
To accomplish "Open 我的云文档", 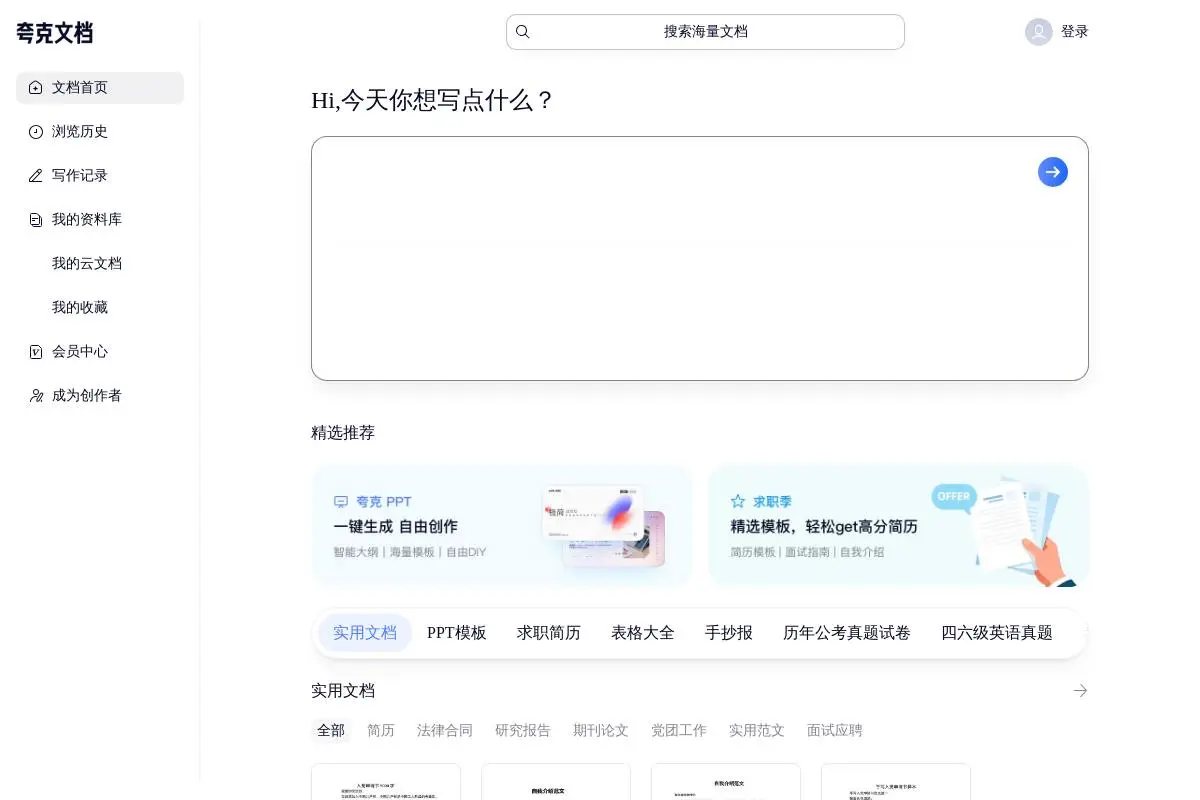I will pyautogui.click(x=100, y=264).
